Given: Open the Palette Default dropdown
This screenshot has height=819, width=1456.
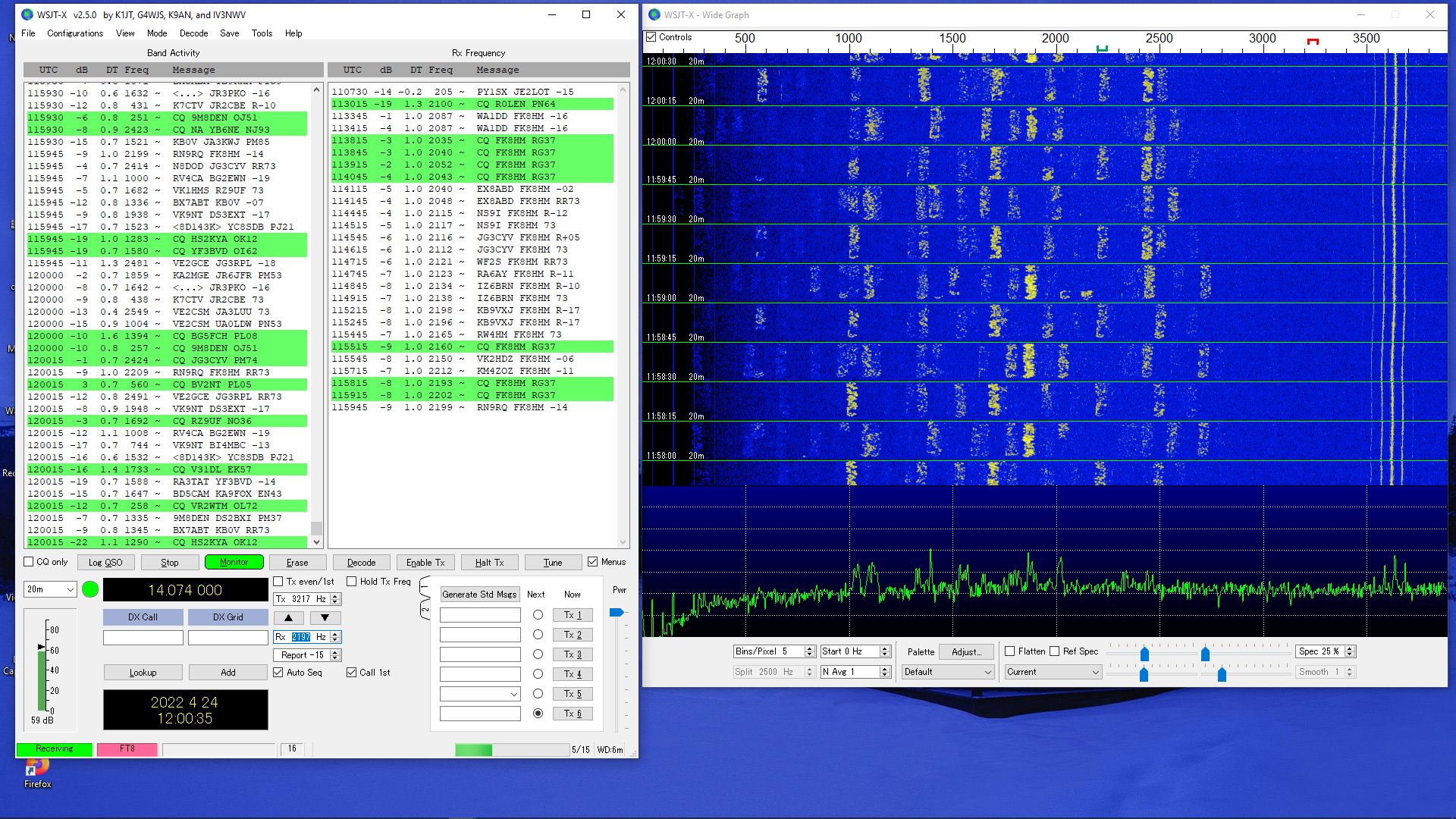Looking at the screenshot, I should click(x=948, y=672).
